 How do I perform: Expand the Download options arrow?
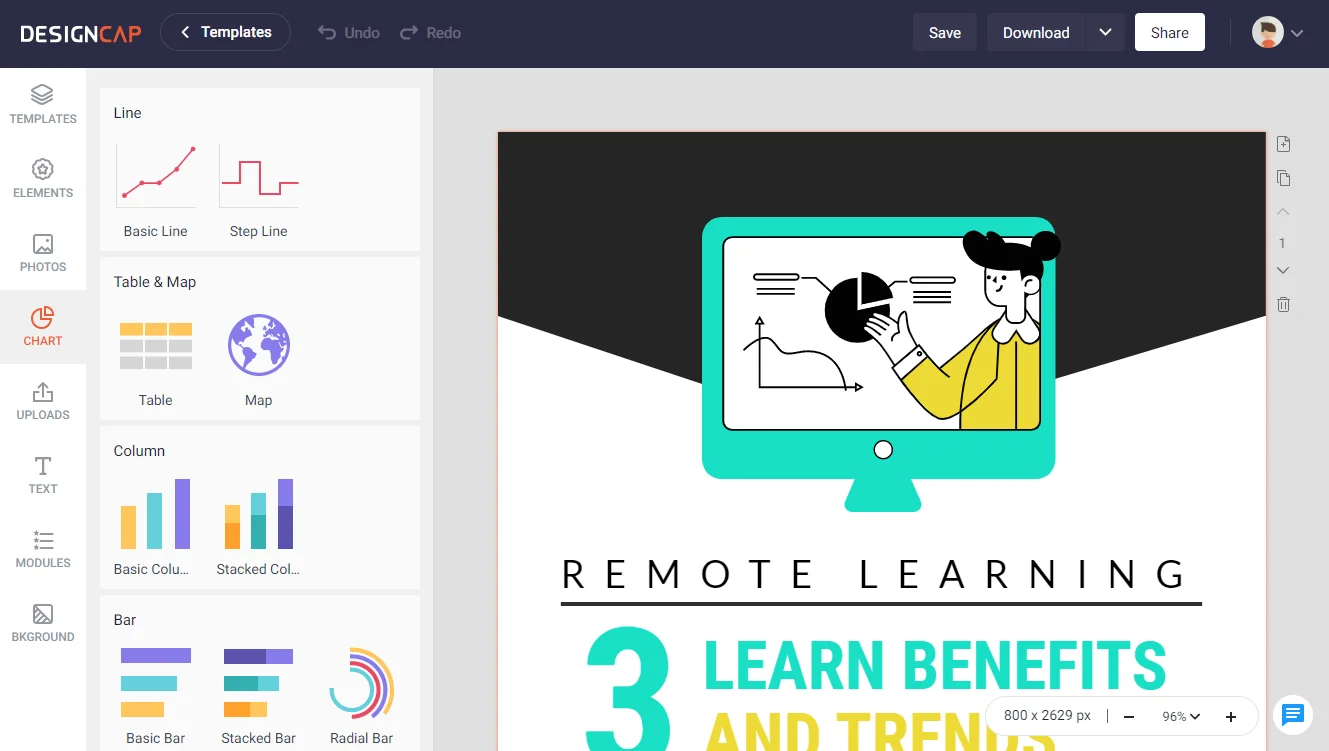(1105, 32)
